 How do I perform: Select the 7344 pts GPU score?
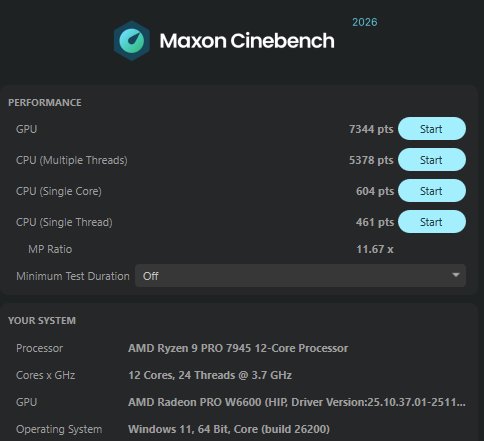(371, 129)
